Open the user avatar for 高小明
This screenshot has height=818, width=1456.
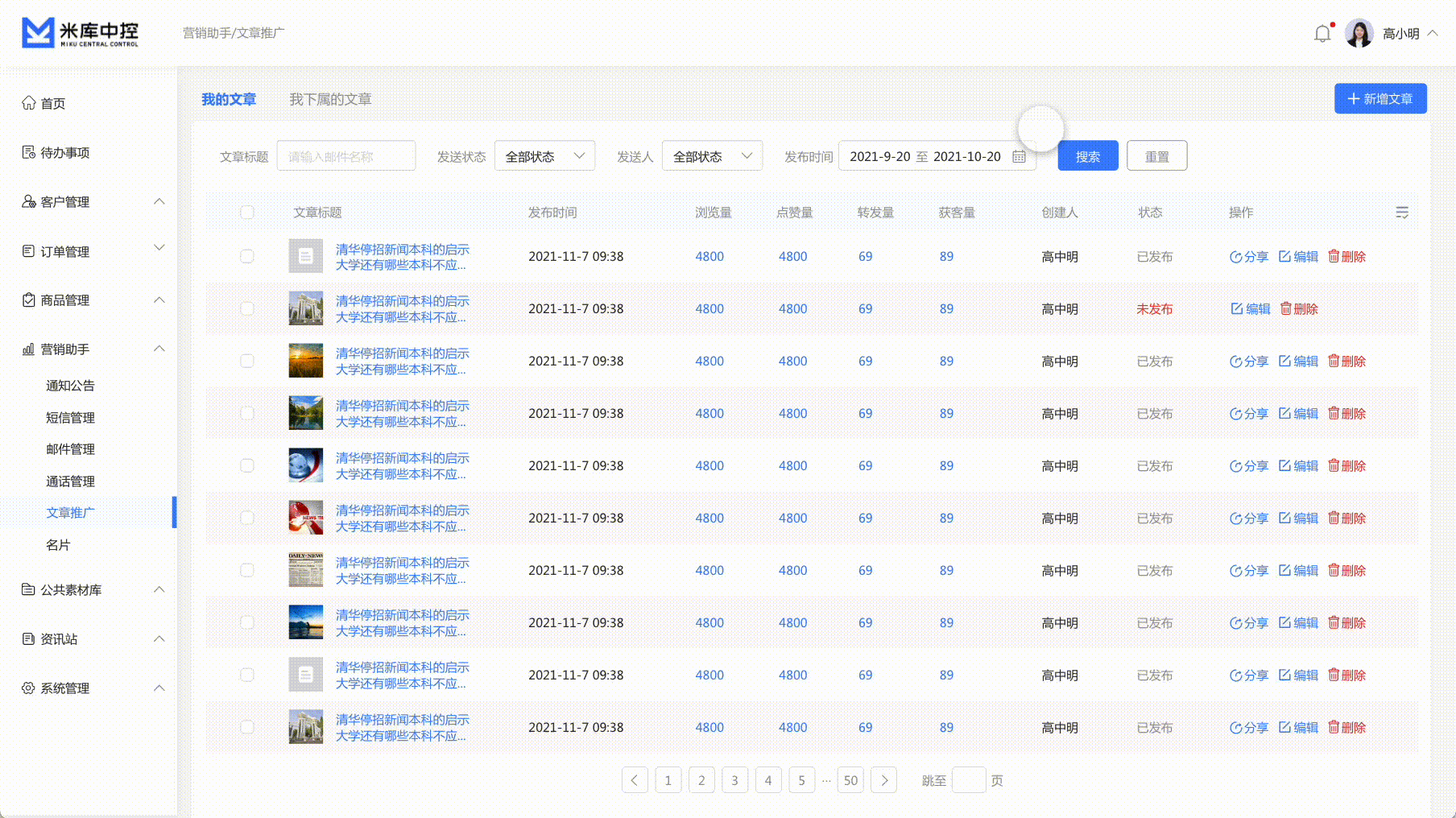coord(1359,34)
